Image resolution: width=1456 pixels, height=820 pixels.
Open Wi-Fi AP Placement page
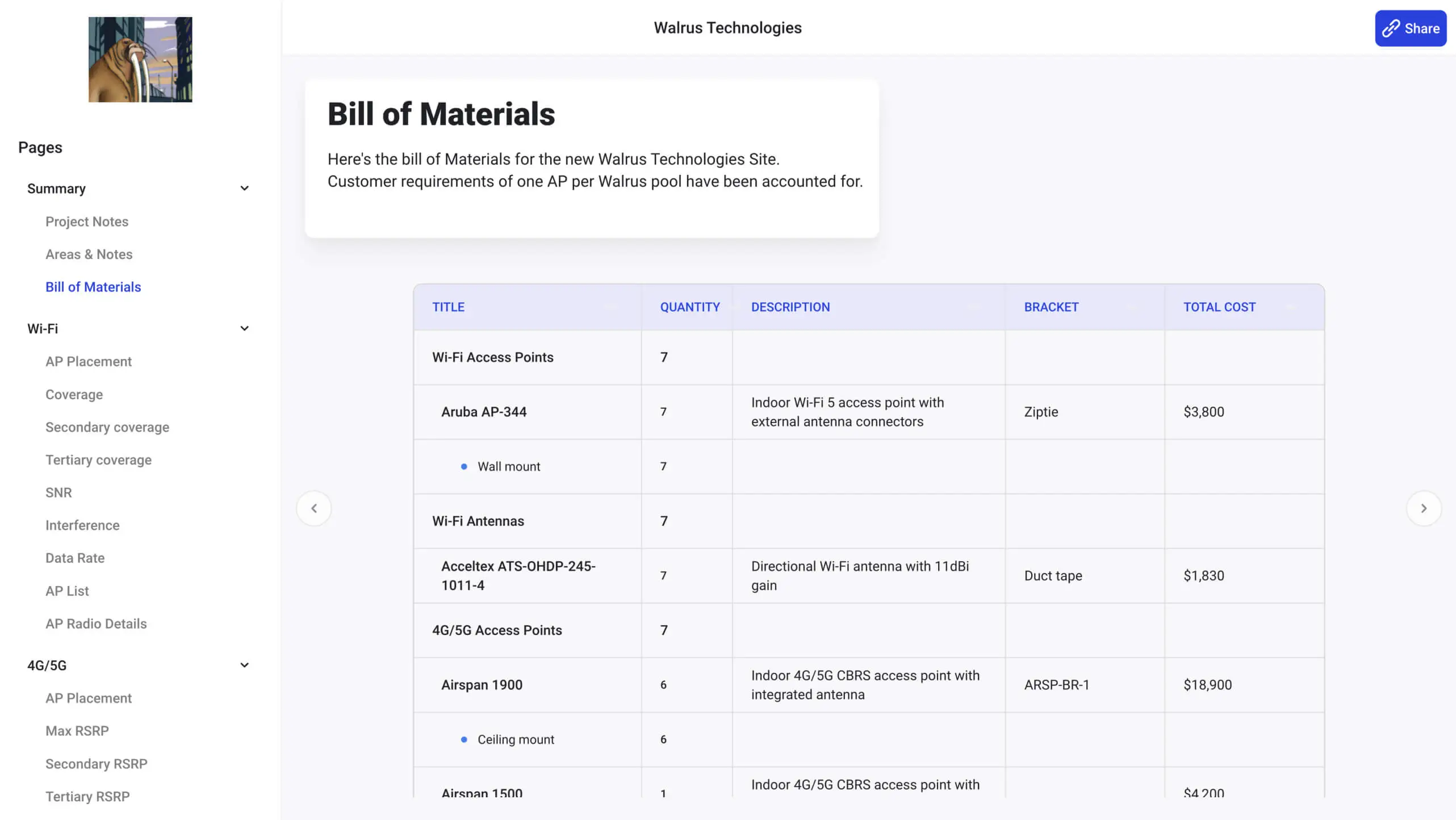click(89, 362)
